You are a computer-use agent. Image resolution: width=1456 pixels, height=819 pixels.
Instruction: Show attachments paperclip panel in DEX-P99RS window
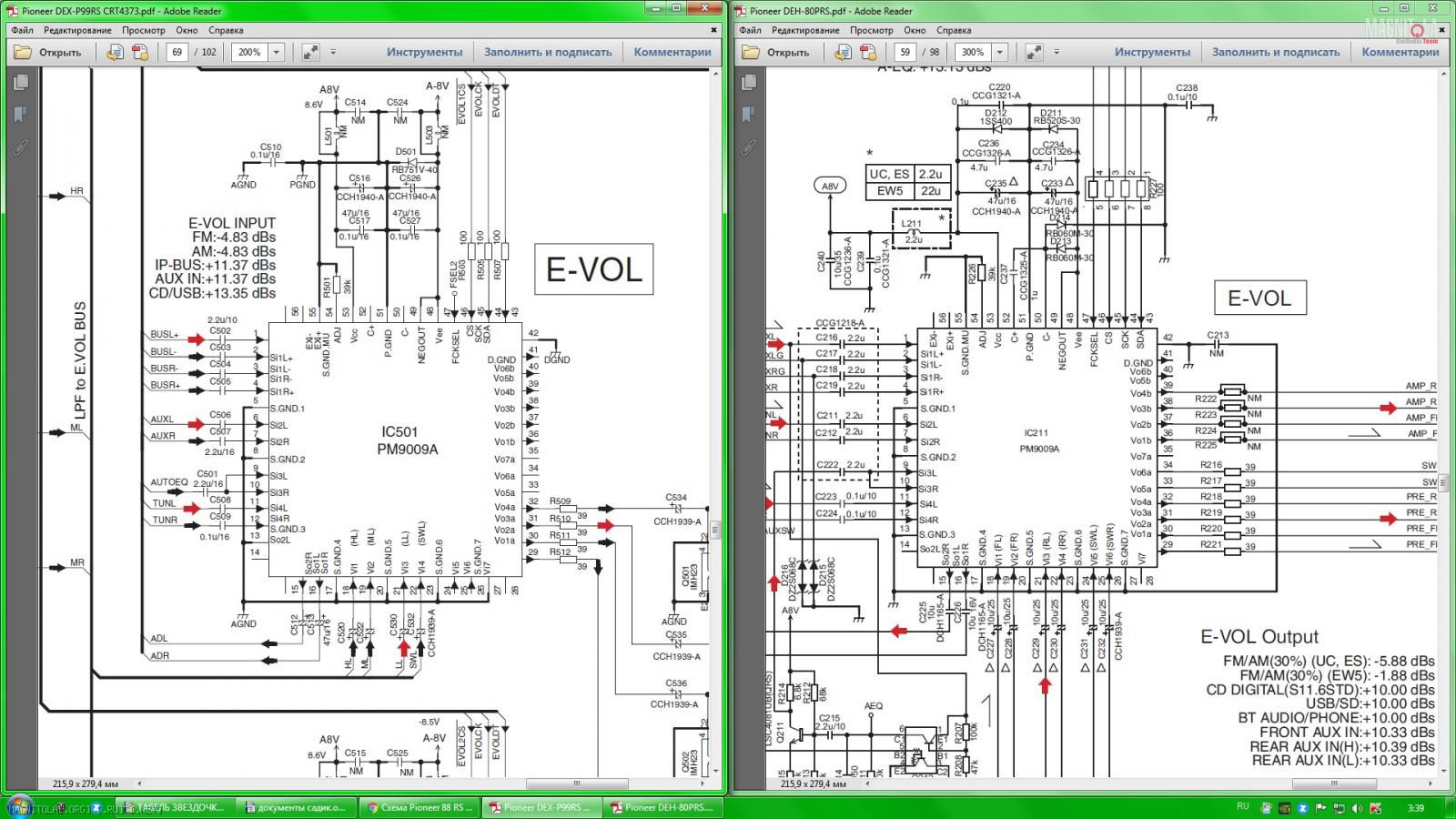20,147
